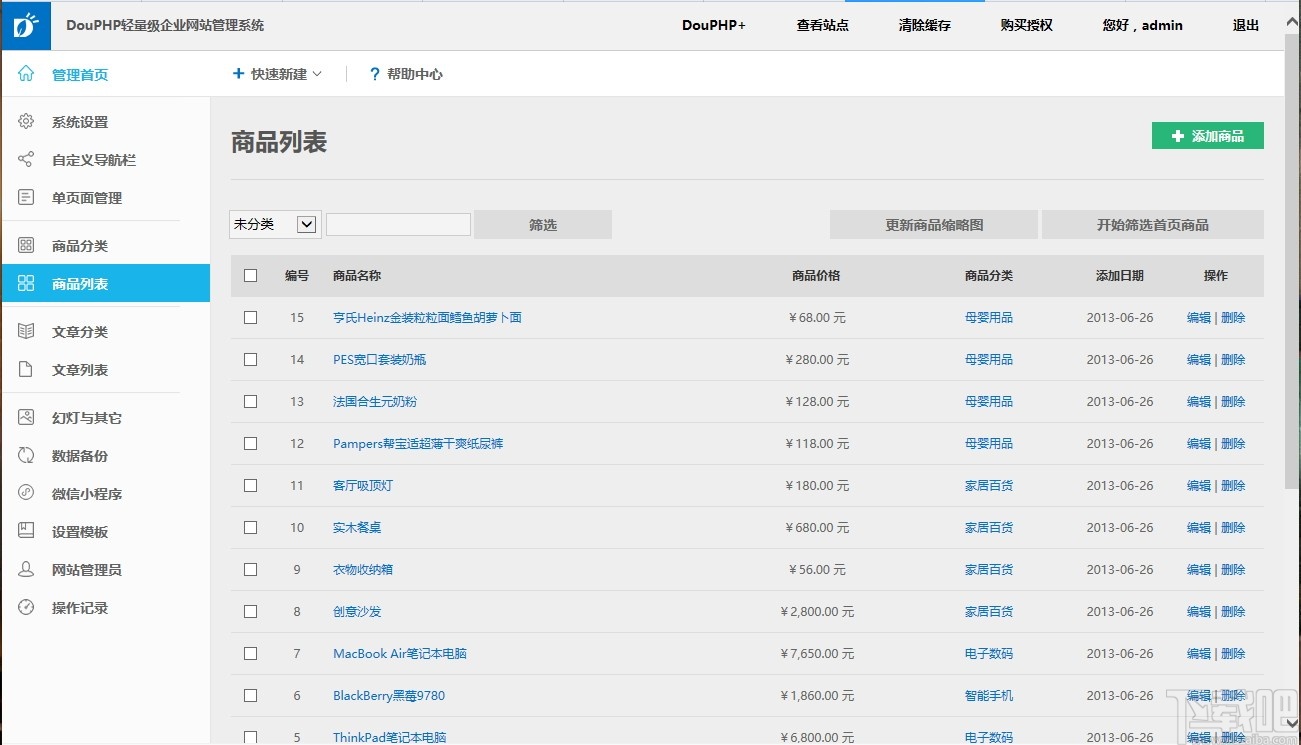This screenshot has height=745, width=1301.
Task: Click the 更新商品缩略图 button
Action: [x=934, y=225]
